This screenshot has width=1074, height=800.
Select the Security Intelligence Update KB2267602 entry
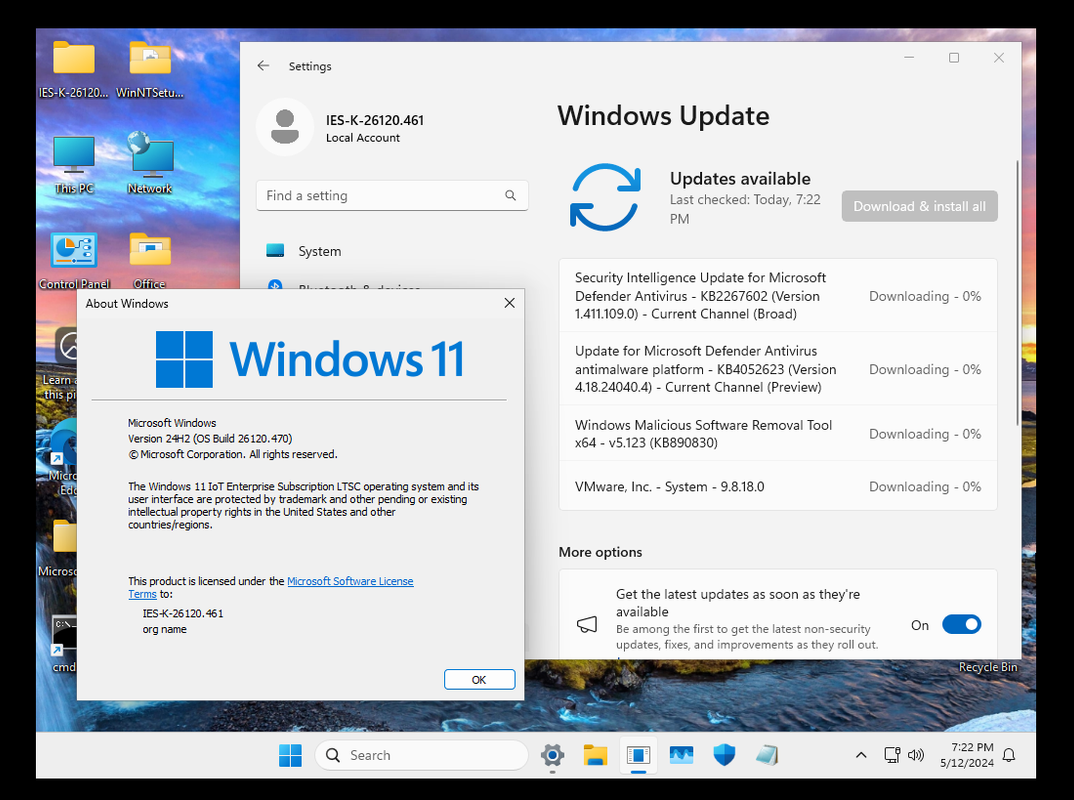tap(778, 296)
